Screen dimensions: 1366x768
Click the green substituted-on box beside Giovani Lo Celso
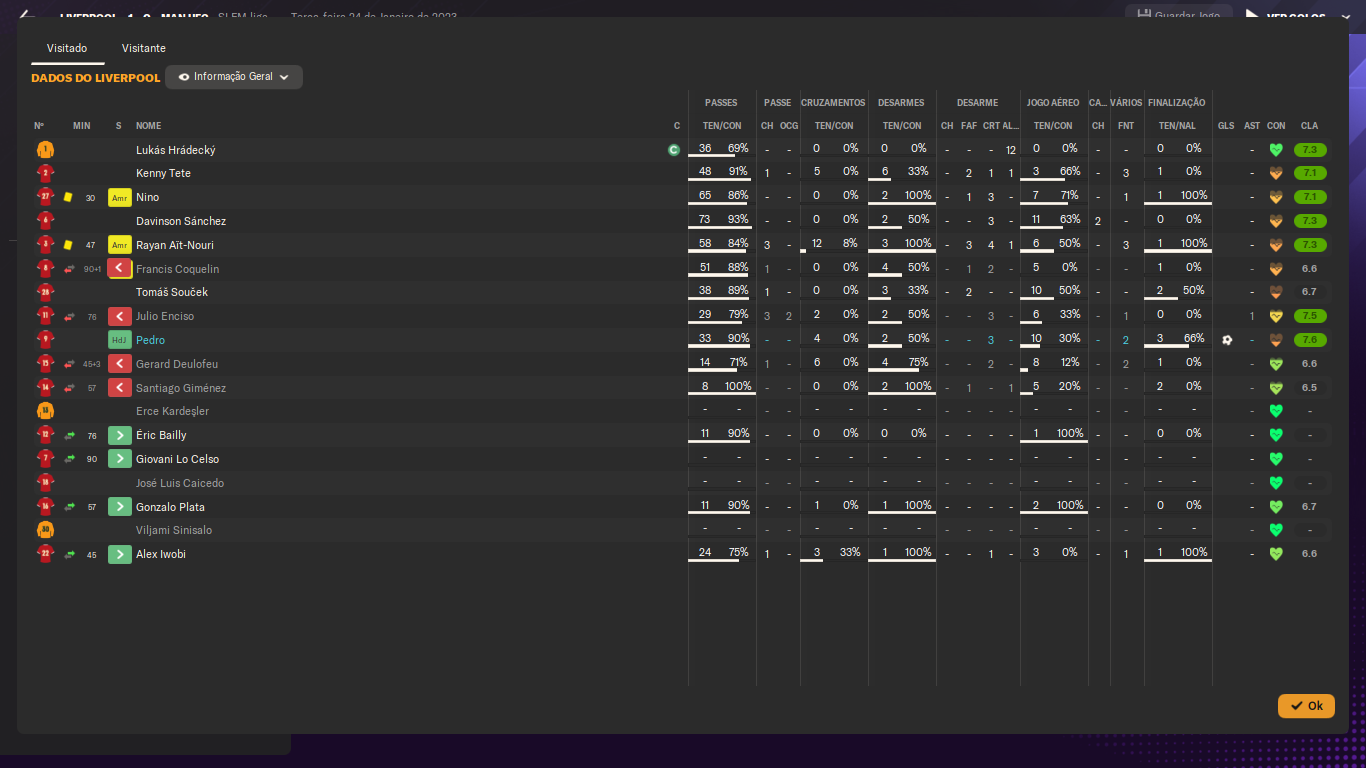[120, 459]
